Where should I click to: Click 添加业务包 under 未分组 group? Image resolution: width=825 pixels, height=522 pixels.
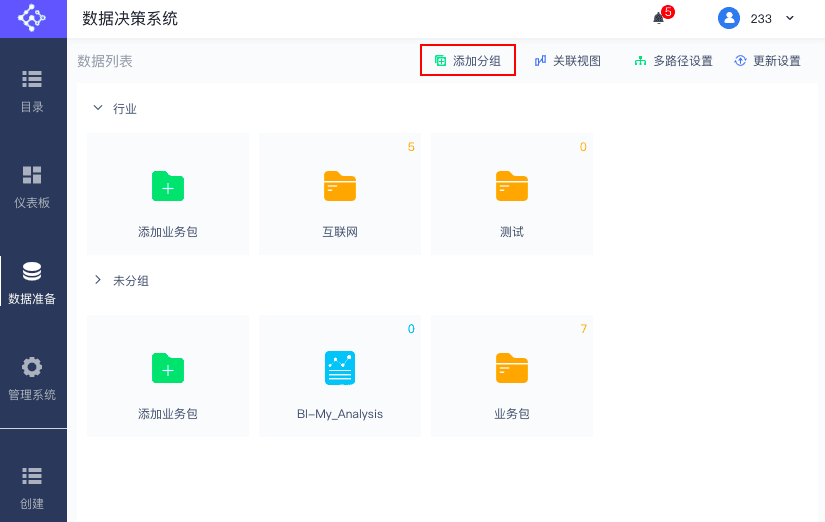click(x=168, y=376)
